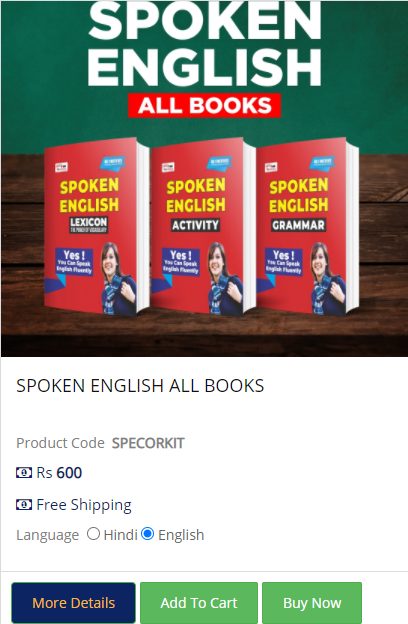Screen dimensions: 408x624
Task: Click the small logo on Grammar book cover
Action: coord(271,167)
